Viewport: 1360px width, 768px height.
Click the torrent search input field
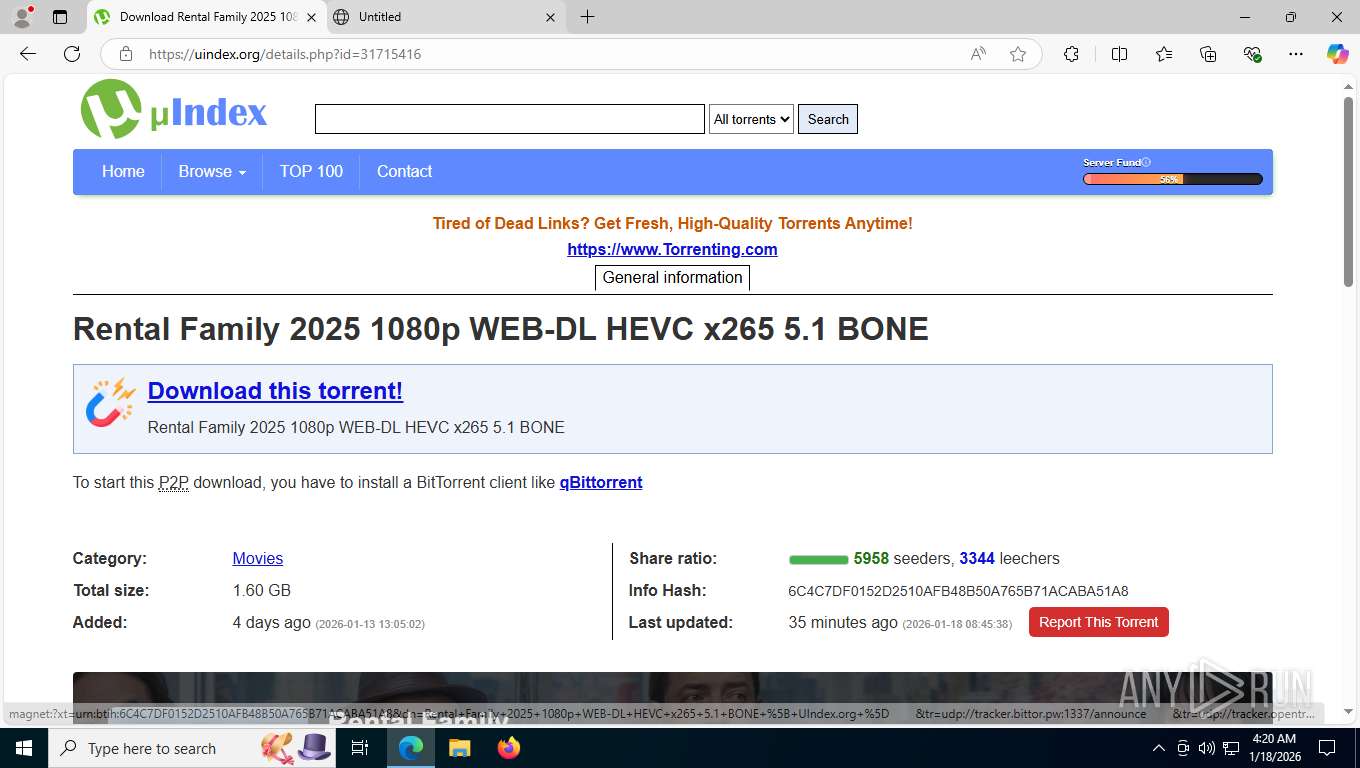click(510, 119)
